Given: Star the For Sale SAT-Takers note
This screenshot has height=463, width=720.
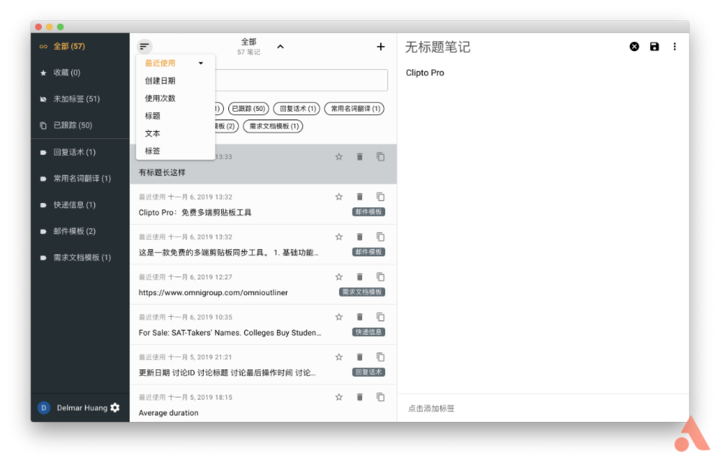Looking at the screenshot, I should (x=339, y=316).
